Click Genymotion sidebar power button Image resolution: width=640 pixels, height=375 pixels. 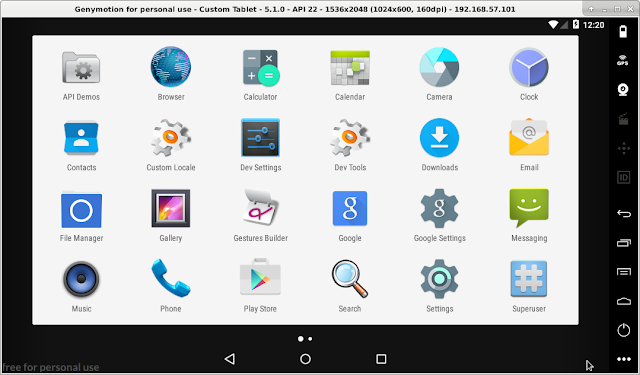624,330
